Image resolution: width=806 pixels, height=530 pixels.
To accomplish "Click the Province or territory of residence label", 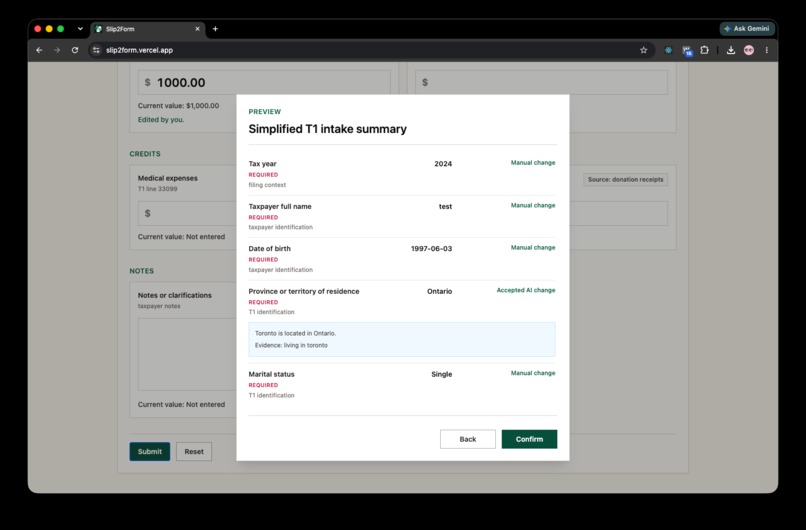I will [304, 291].
